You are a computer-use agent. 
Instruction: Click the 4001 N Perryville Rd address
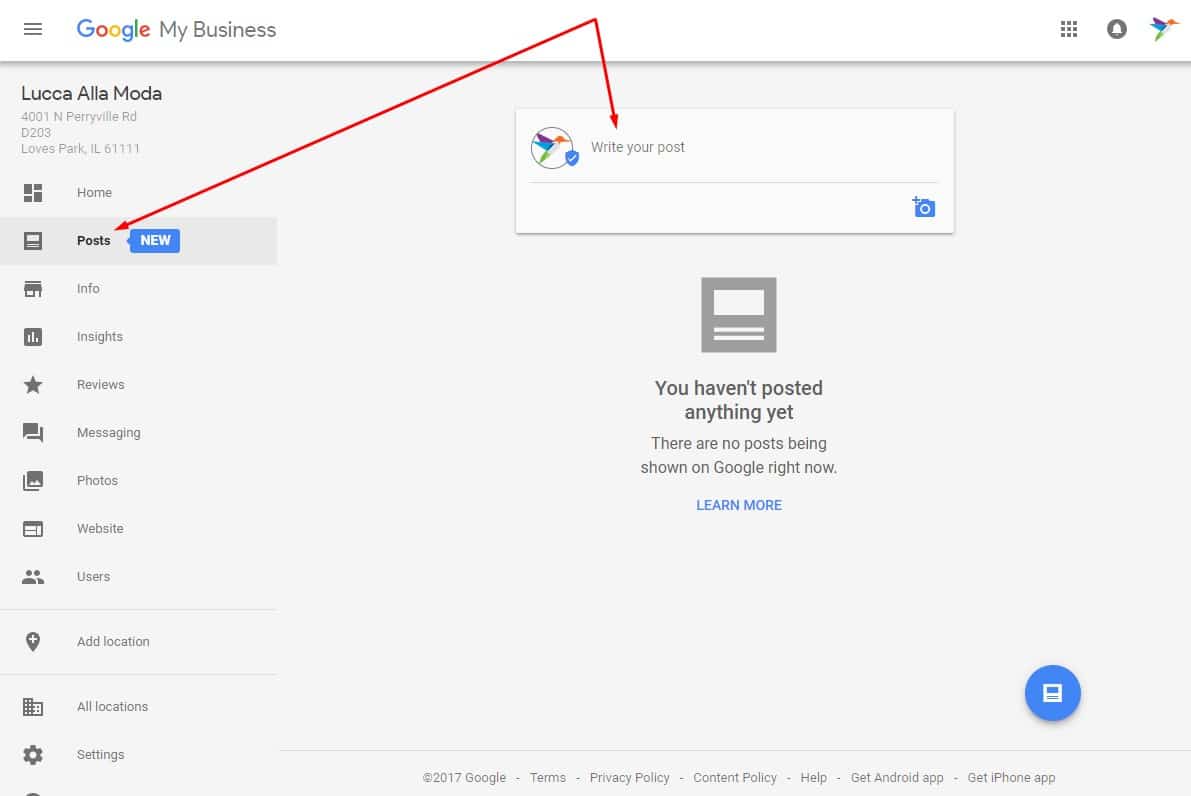[79, 116]
